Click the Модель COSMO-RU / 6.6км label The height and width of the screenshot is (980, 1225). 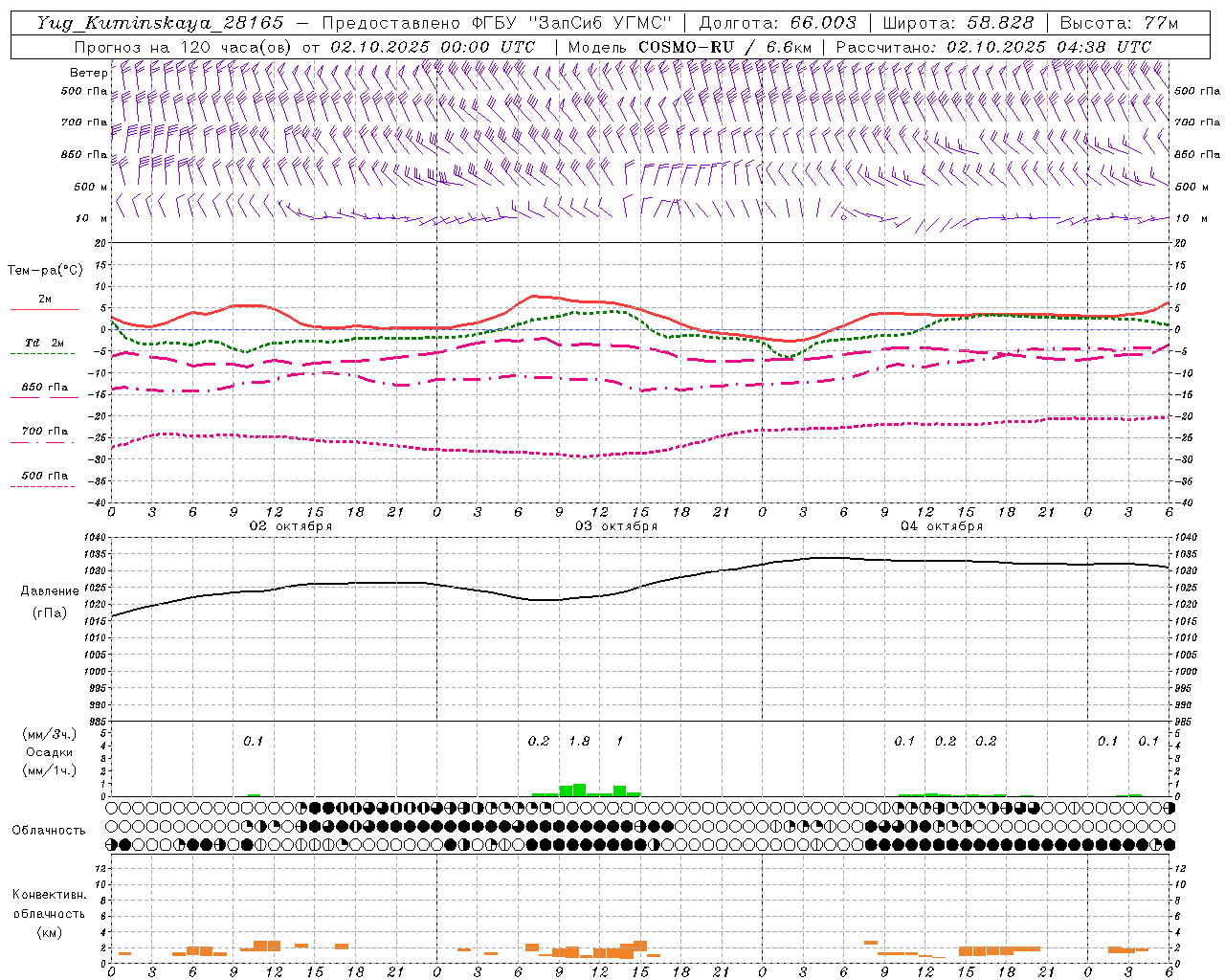click(690, 47)
